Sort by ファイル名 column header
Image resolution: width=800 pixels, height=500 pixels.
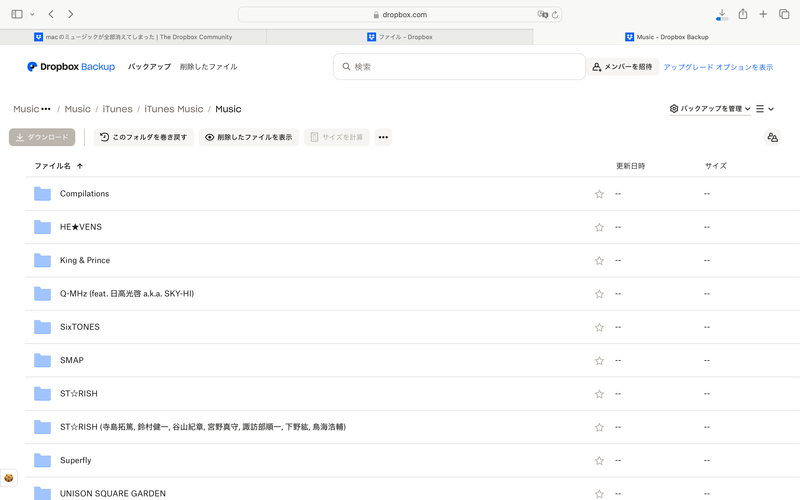point(53,166)
